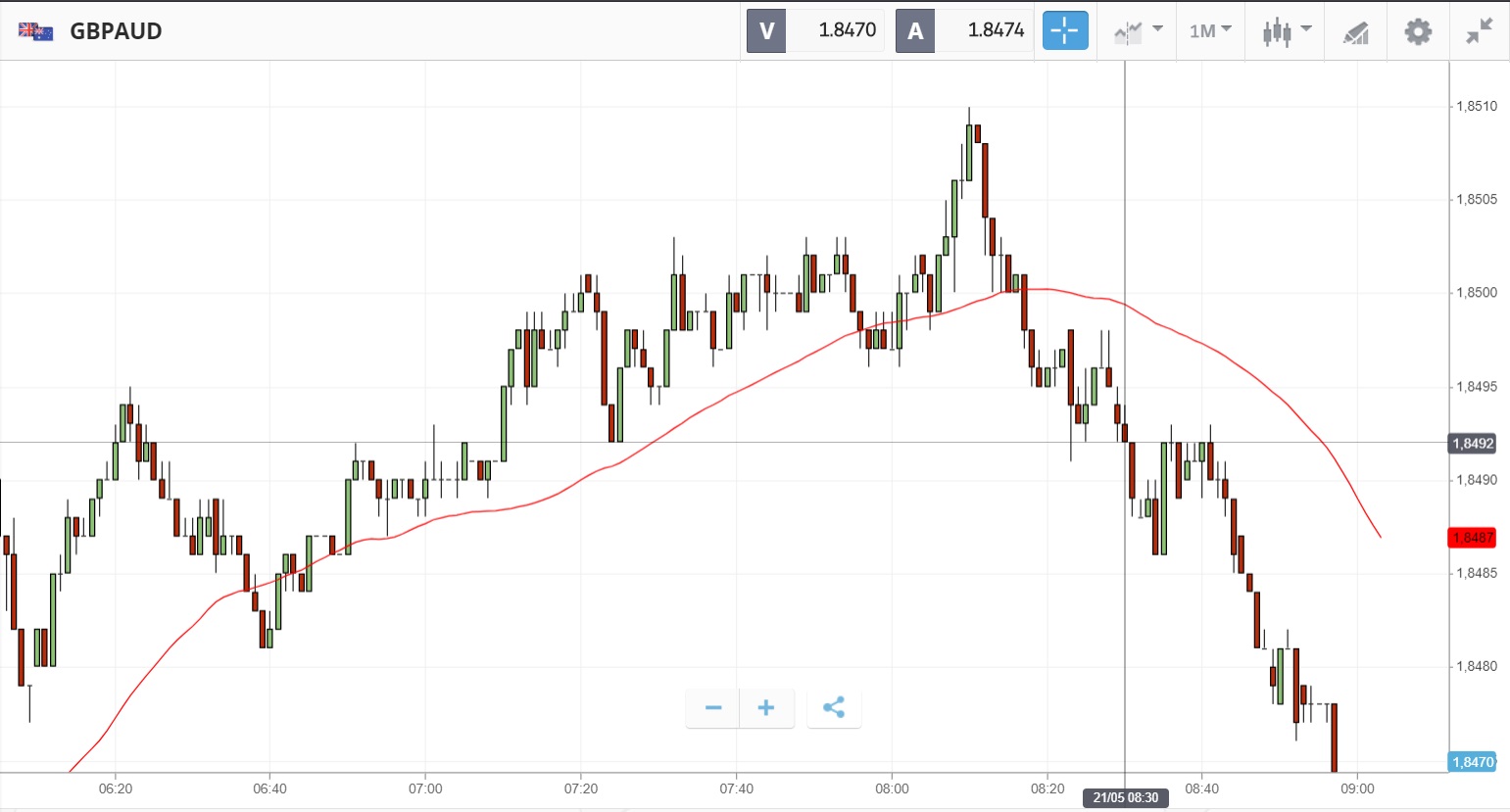Click the sell price 1.8470
Viewport: 1510px width, 812px height.
[847, 30]
